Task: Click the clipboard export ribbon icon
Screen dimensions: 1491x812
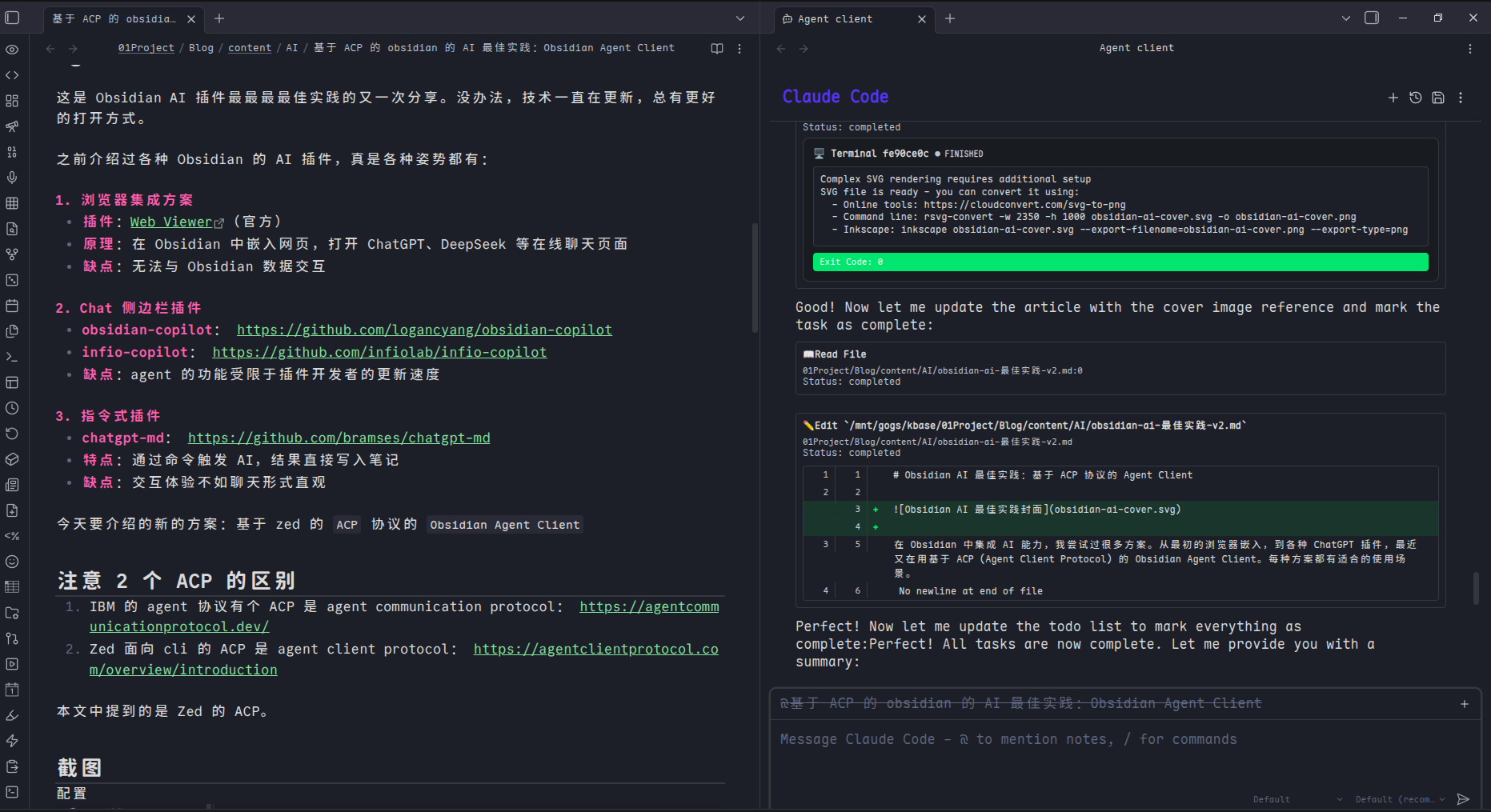Action: pos(12,766)
